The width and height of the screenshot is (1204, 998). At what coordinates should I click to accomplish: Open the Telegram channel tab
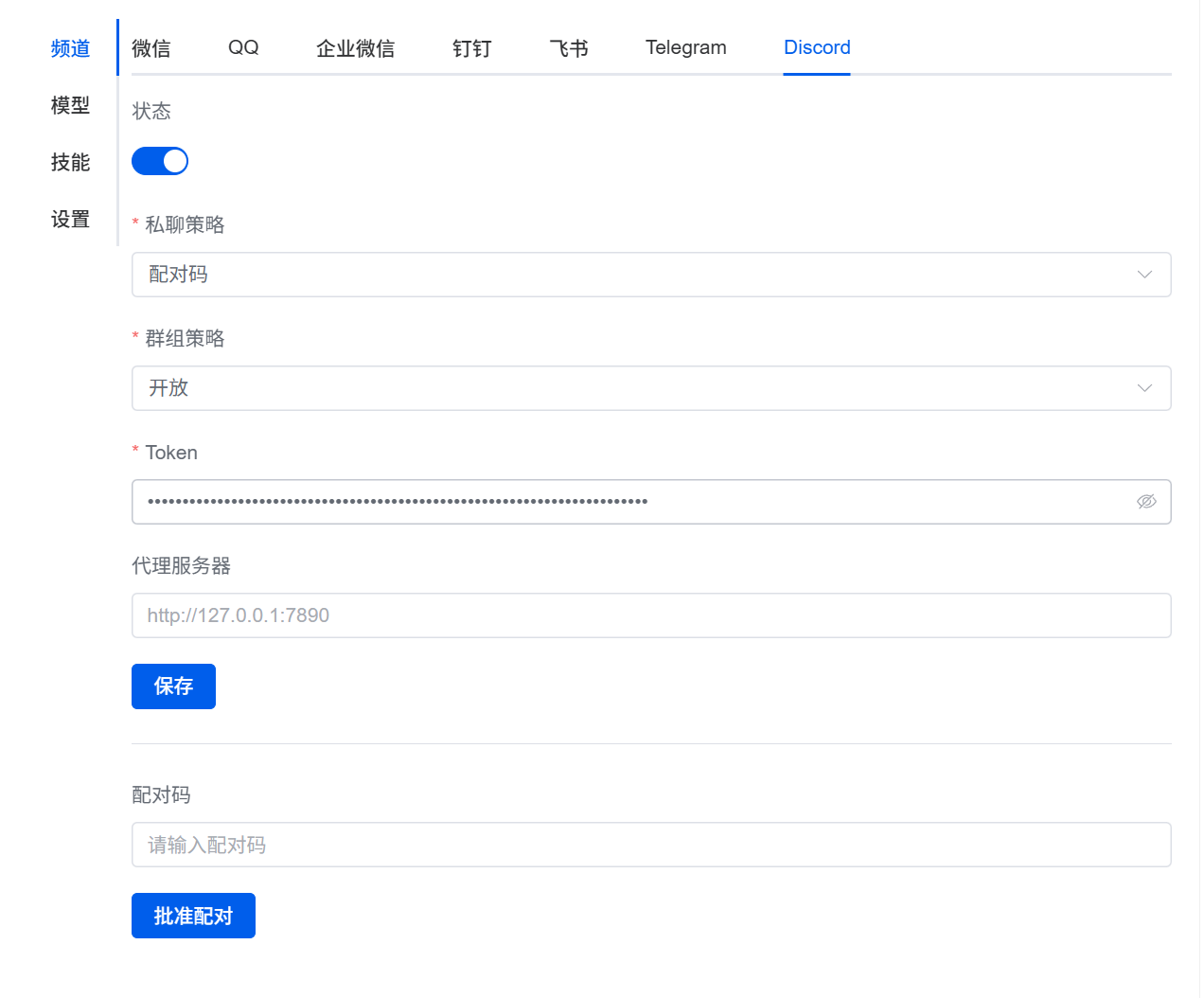tap(685, 48)
